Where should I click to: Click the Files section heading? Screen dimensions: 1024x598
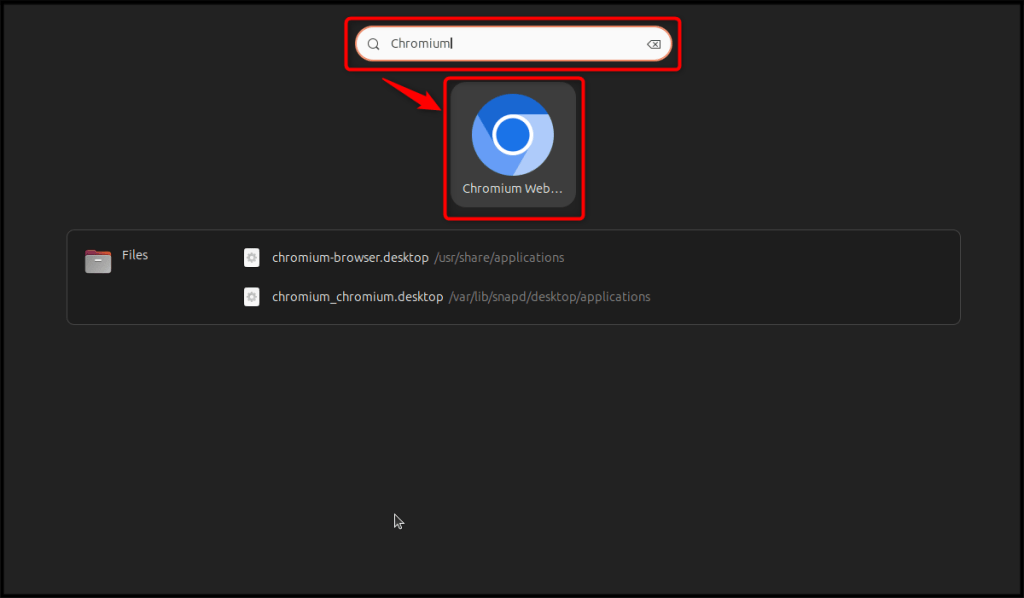click(x=134, y=254)
